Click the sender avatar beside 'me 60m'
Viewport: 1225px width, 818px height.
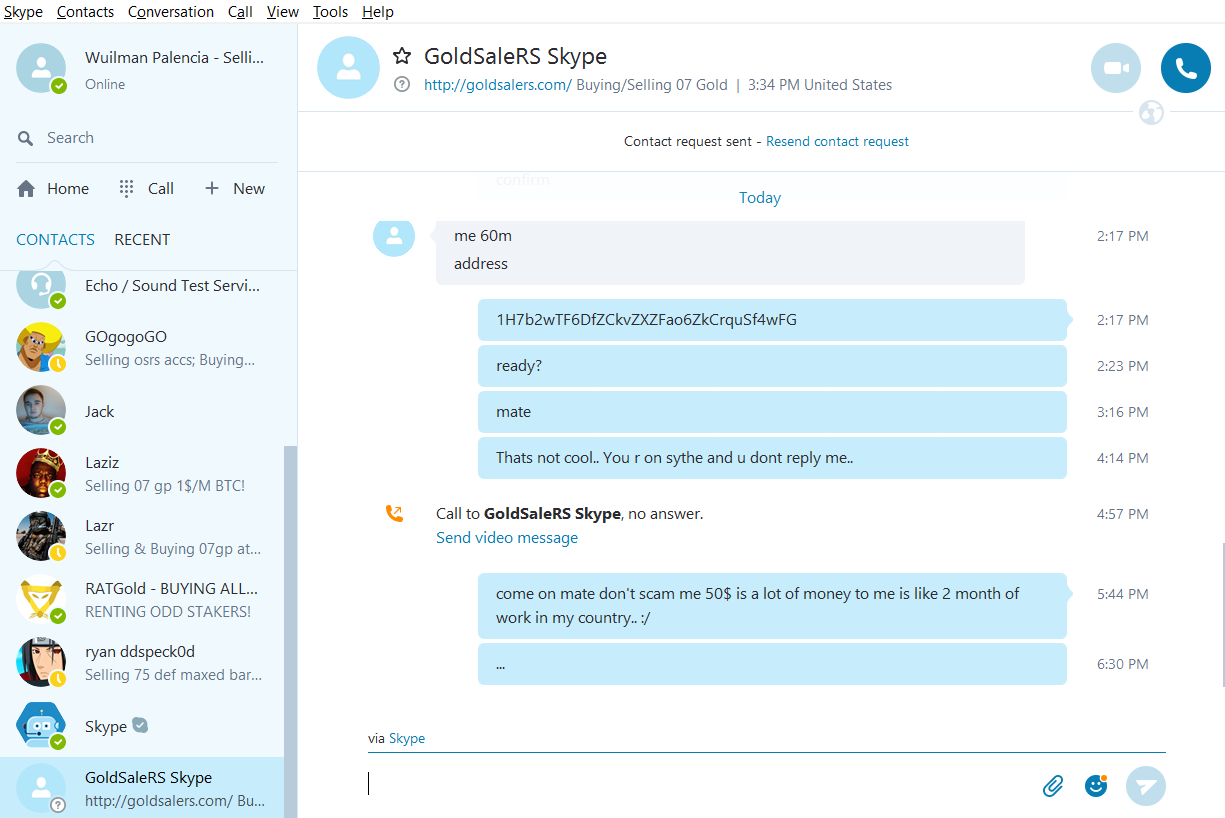coord(394,238)
